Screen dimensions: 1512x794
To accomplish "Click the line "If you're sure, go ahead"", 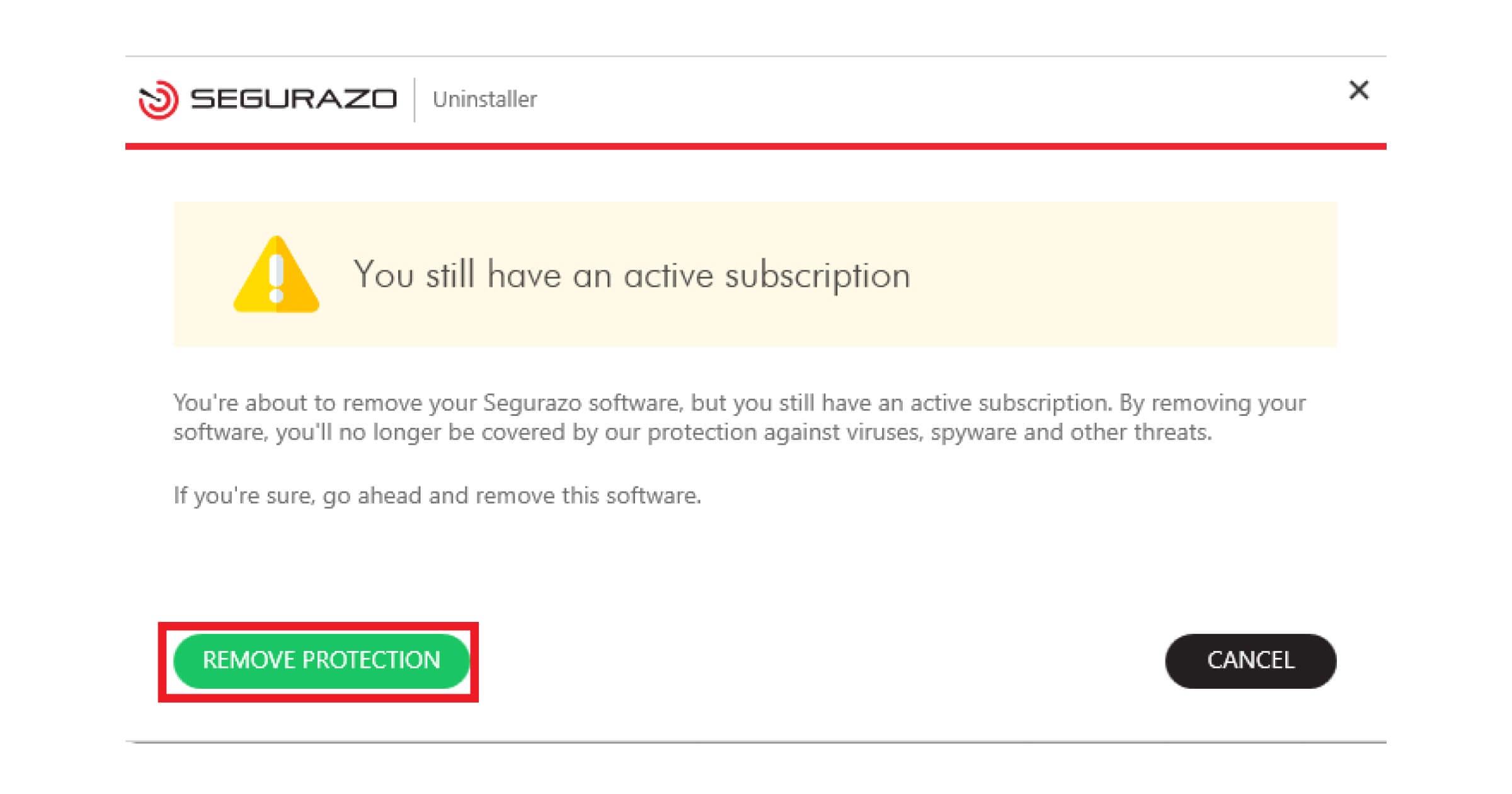I will coord(437,495).
